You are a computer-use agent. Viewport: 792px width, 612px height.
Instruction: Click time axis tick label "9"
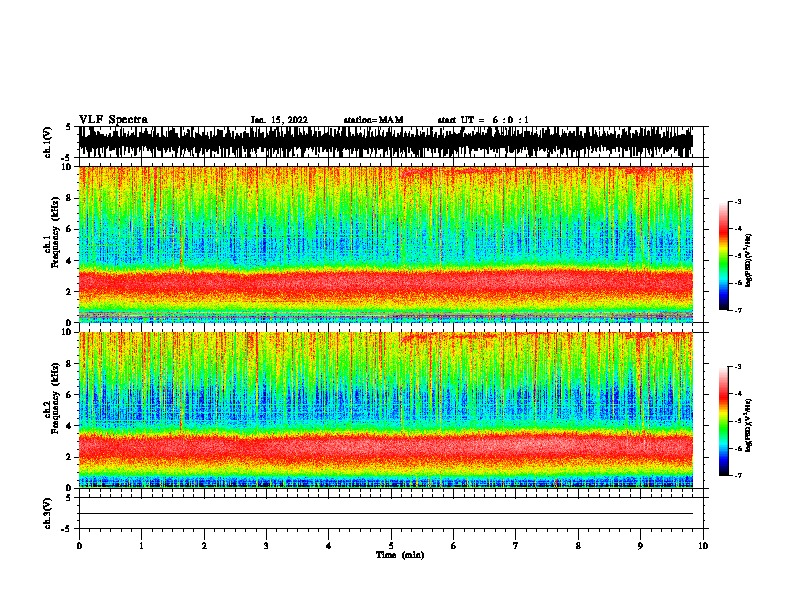[x=640, y=546]
